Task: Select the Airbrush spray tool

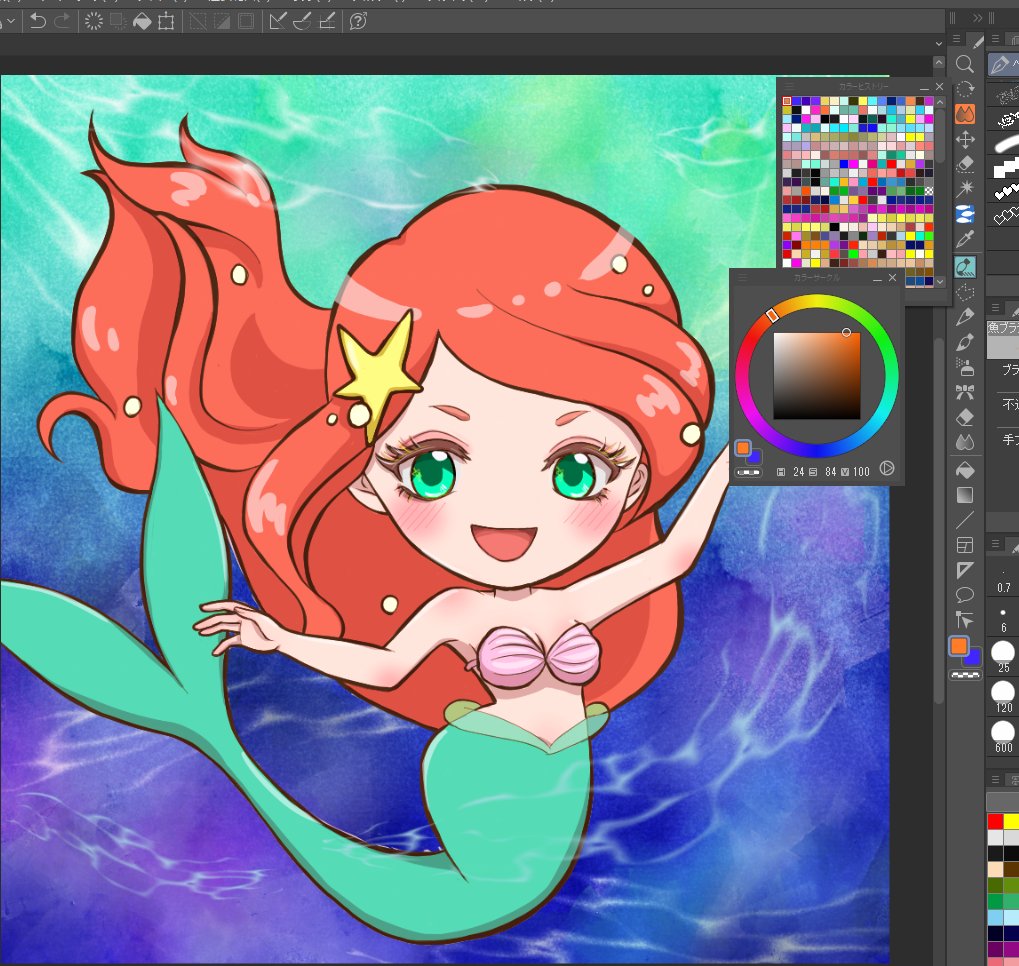Action: (965, 367)
